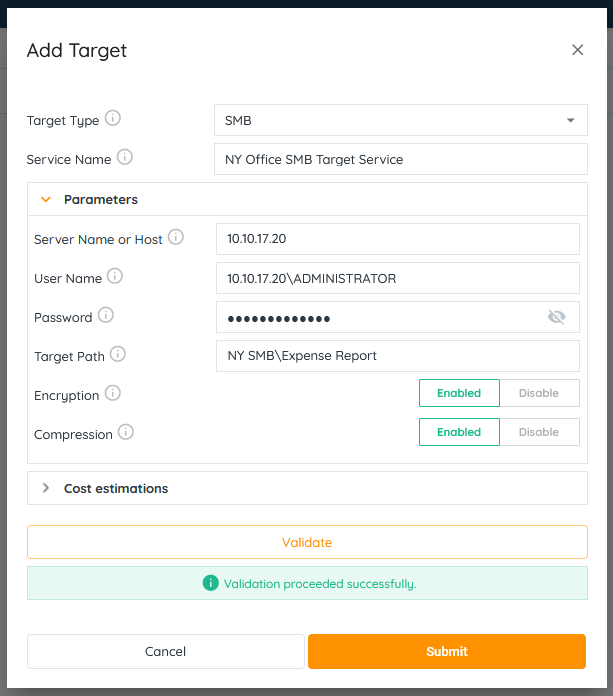Viewport: 613px width, 696px height.
Task: Submit the new target
Action: 446,651
